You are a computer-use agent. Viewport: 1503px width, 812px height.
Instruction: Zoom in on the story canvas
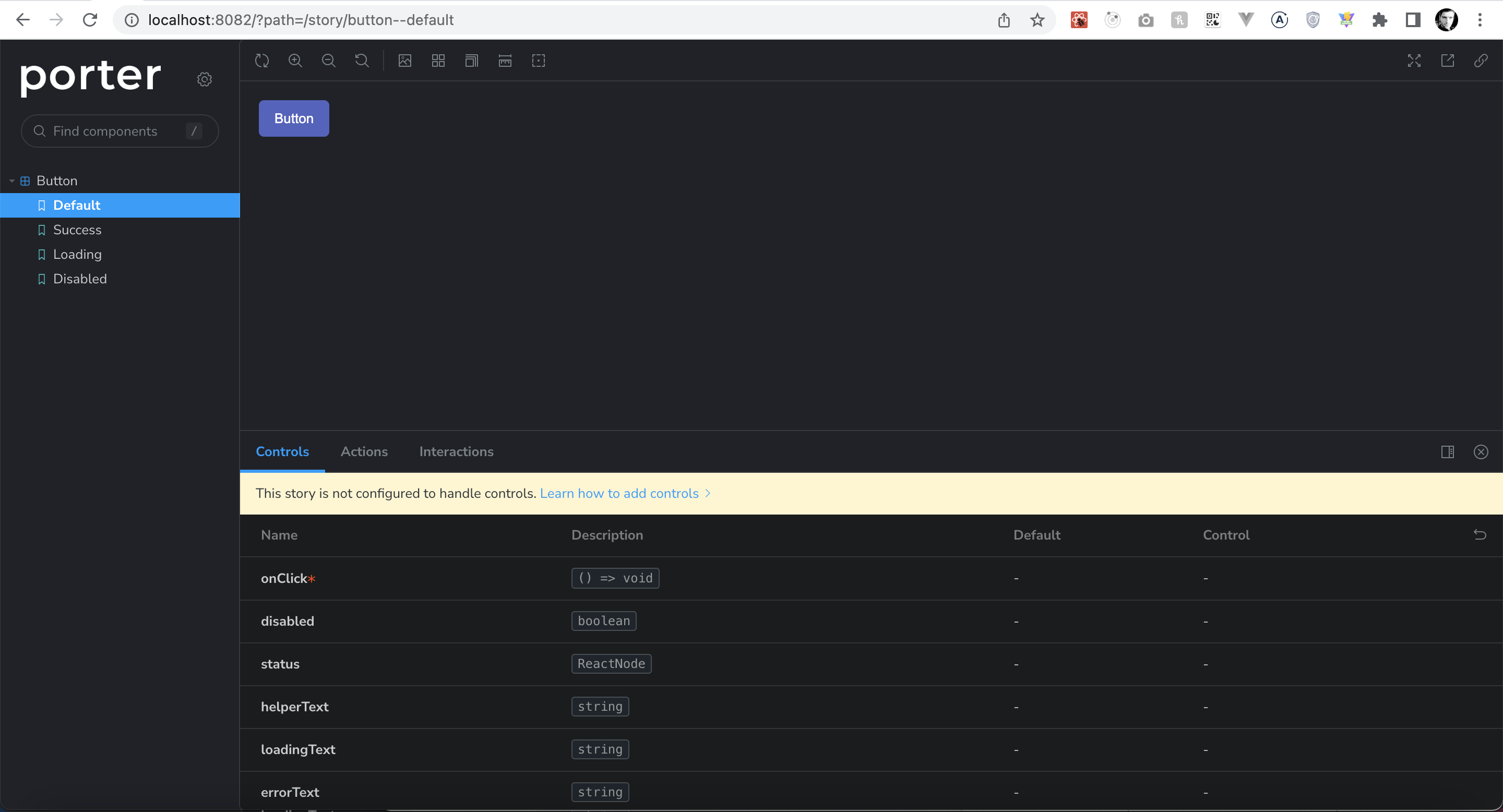(x=295, y=61)
